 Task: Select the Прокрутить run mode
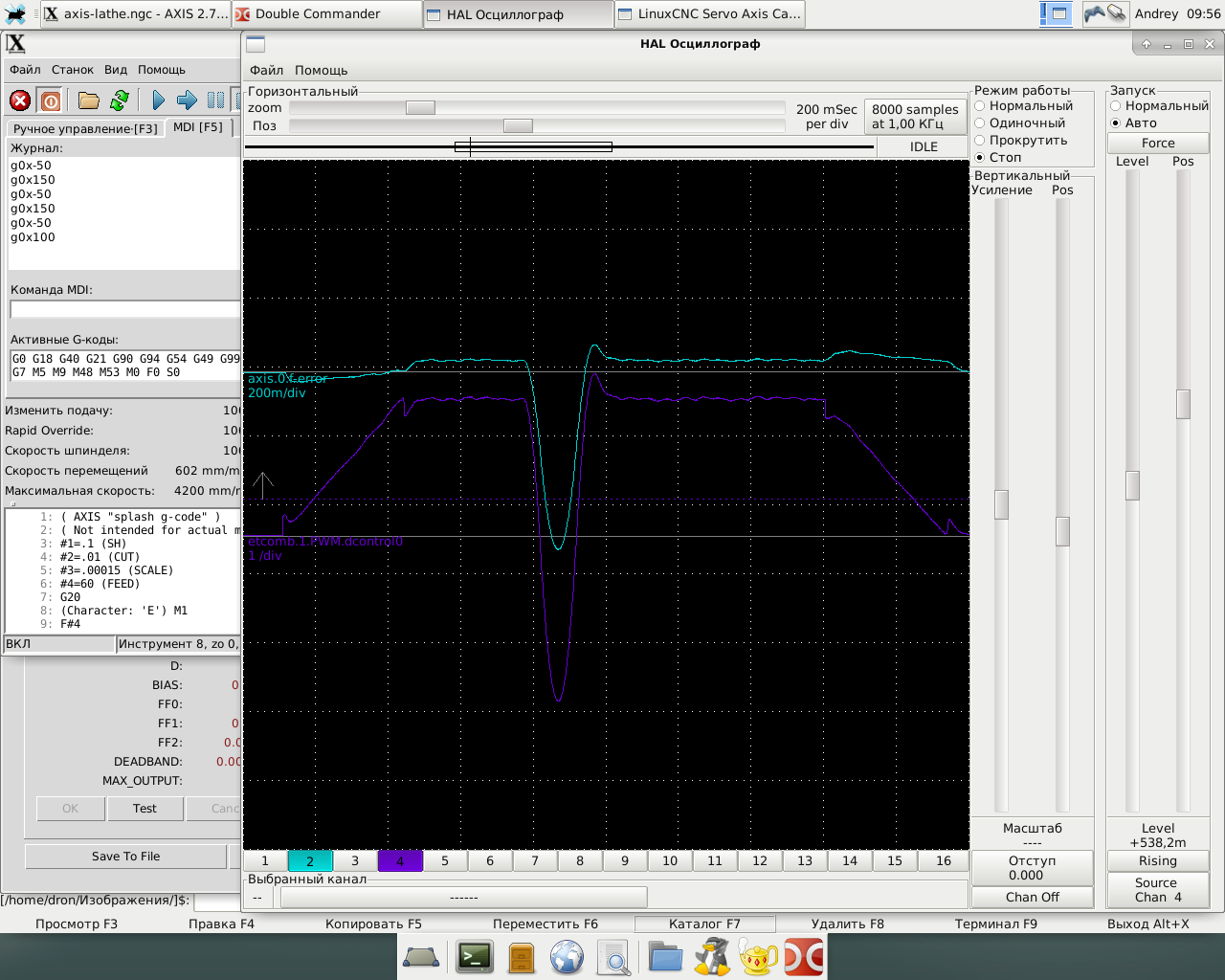pos(980,141)
